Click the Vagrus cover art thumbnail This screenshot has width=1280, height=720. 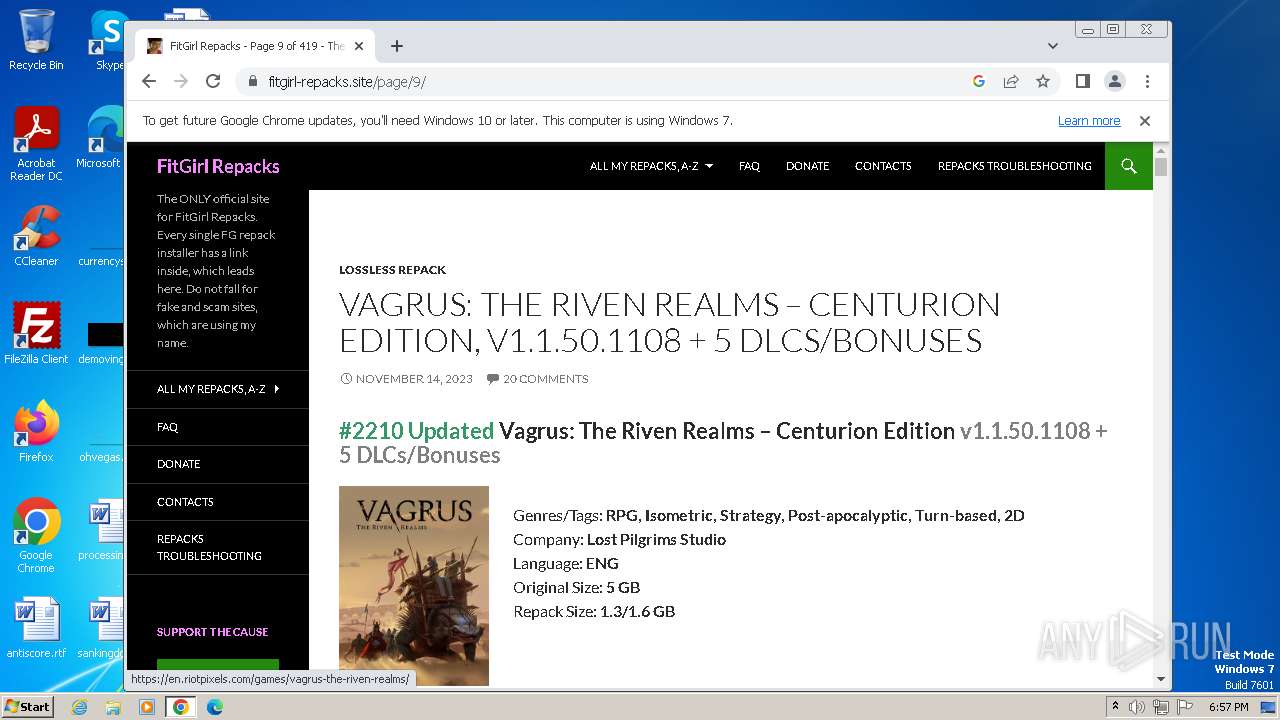pyautogui.click(x=414, y=586)
